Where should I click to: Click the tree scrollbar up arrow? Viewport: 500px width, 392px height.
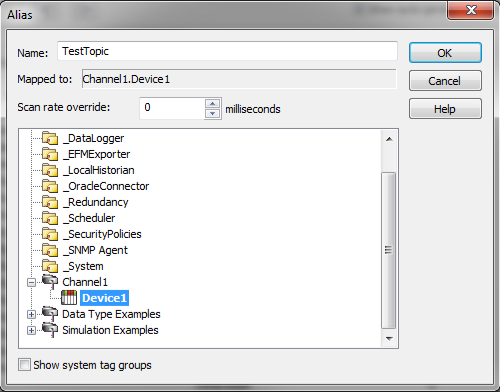(x=389, y=139)
